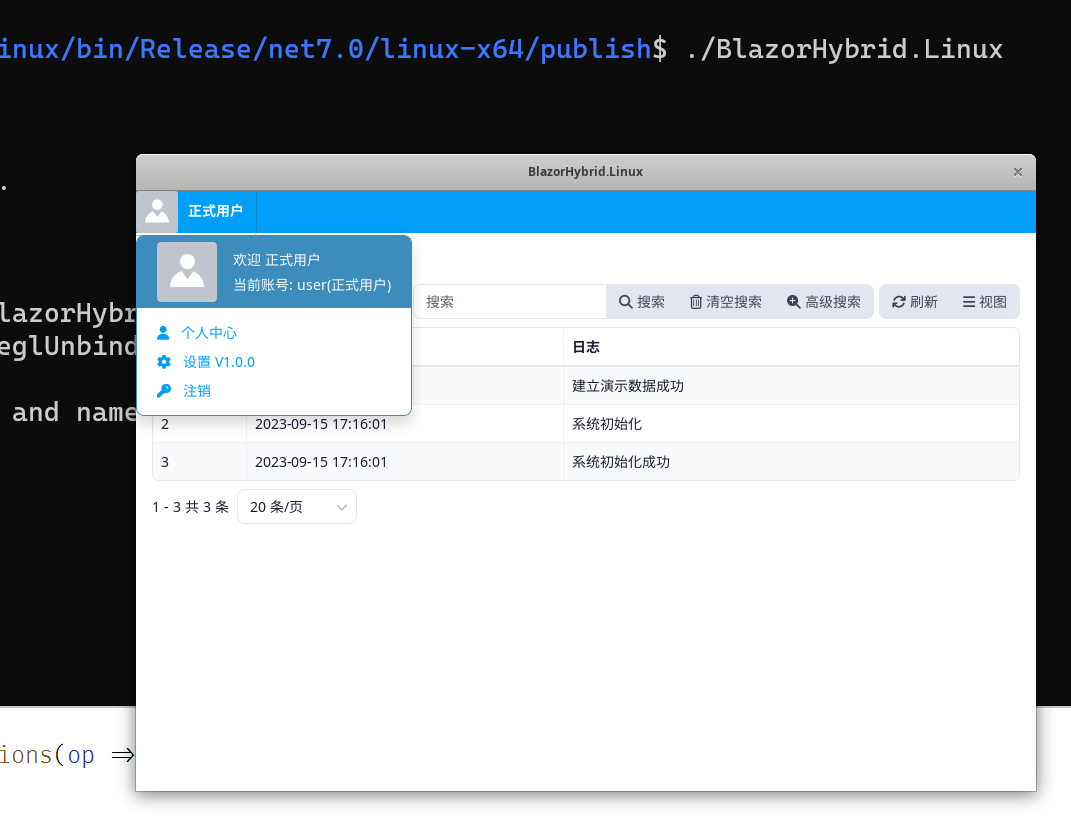
Task: Click the trash icon on 清空搜索
Action: pos(695,302)
